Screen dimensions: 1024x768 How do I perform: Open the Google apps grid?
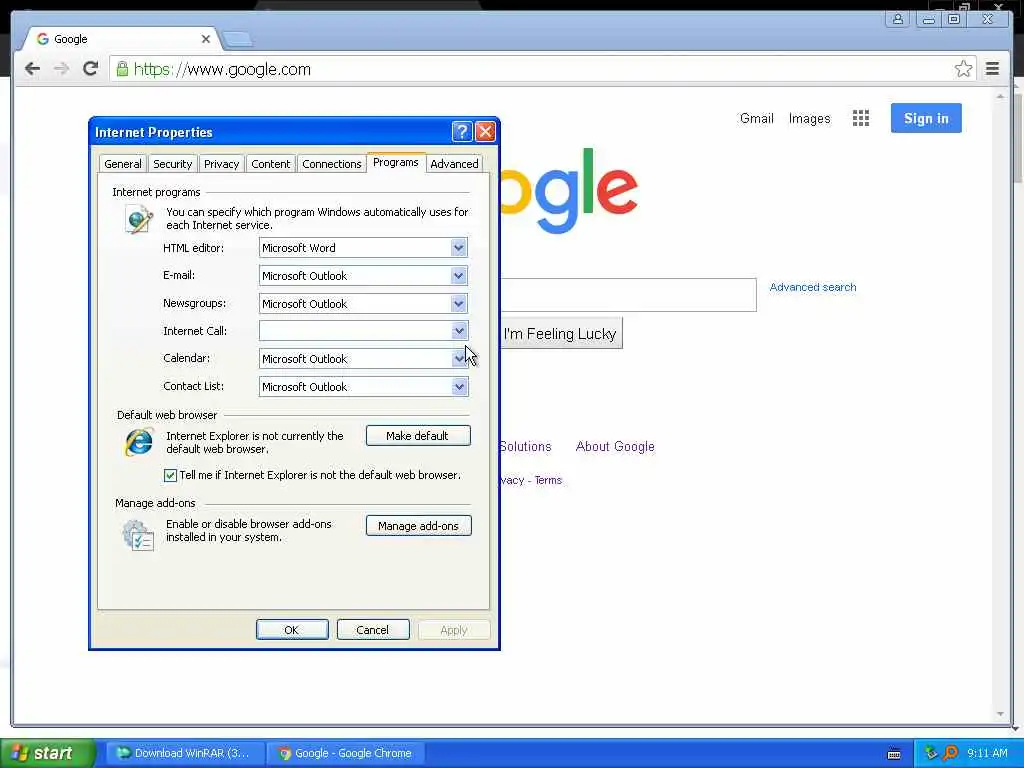click(861, 118)
